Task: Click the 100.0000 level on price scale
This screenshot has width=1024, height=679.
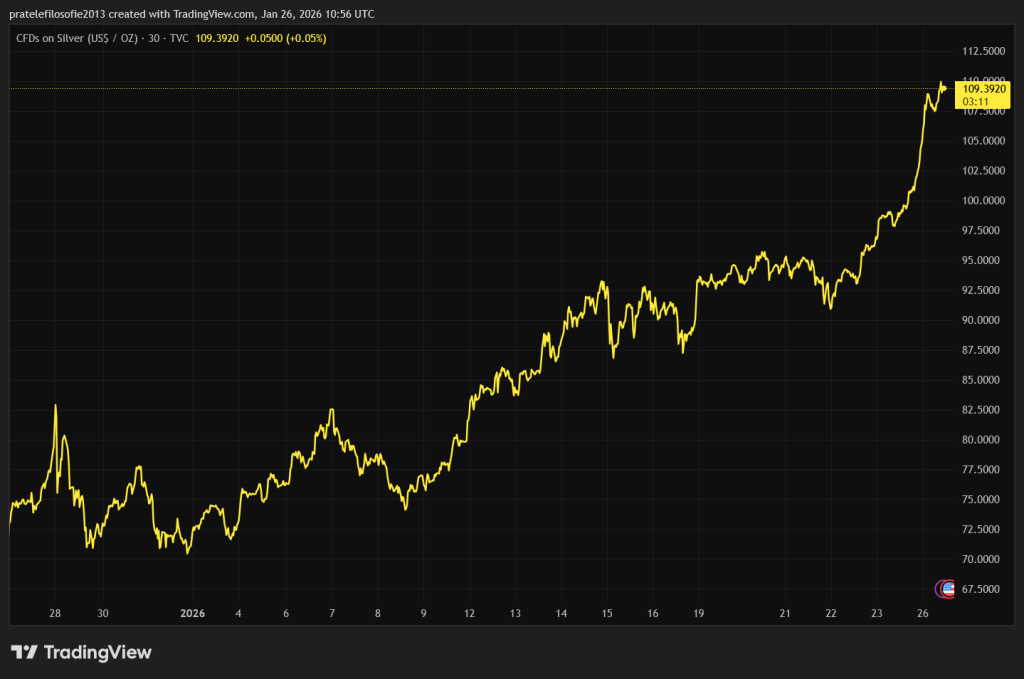Action: coord(982,200)
